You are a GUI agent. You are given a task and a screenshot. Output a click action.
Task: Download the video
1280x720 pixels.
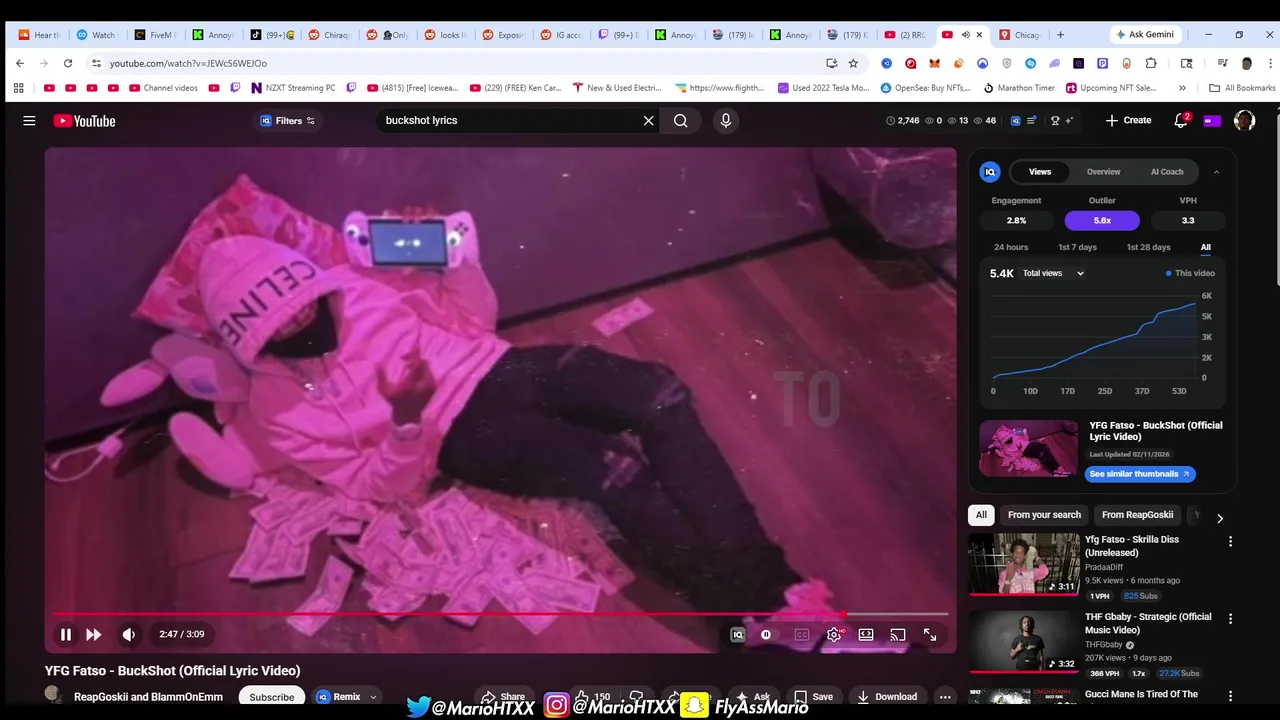click(887, 697)
